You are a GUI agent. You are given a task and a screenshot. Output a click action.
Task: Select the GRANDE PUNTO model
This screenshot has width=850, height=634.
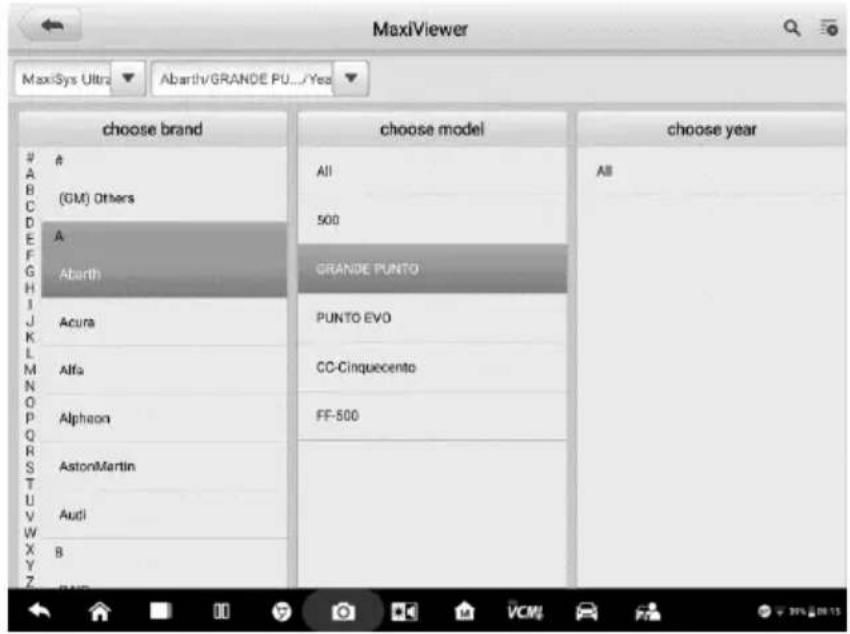coord(433,269)
